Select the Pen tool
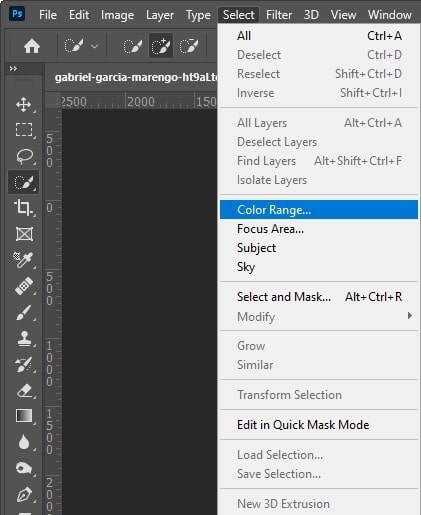The image size is (421, 515). [24, 494]
